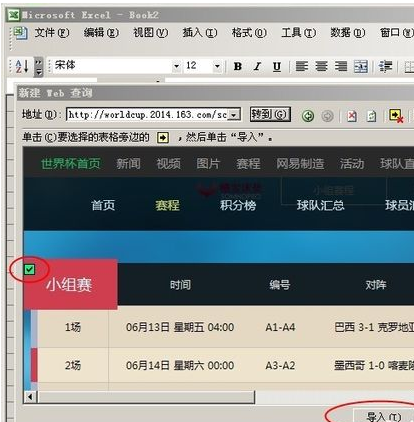
Task: Click the grey forward navigation icon
Action: click(328, 116)
